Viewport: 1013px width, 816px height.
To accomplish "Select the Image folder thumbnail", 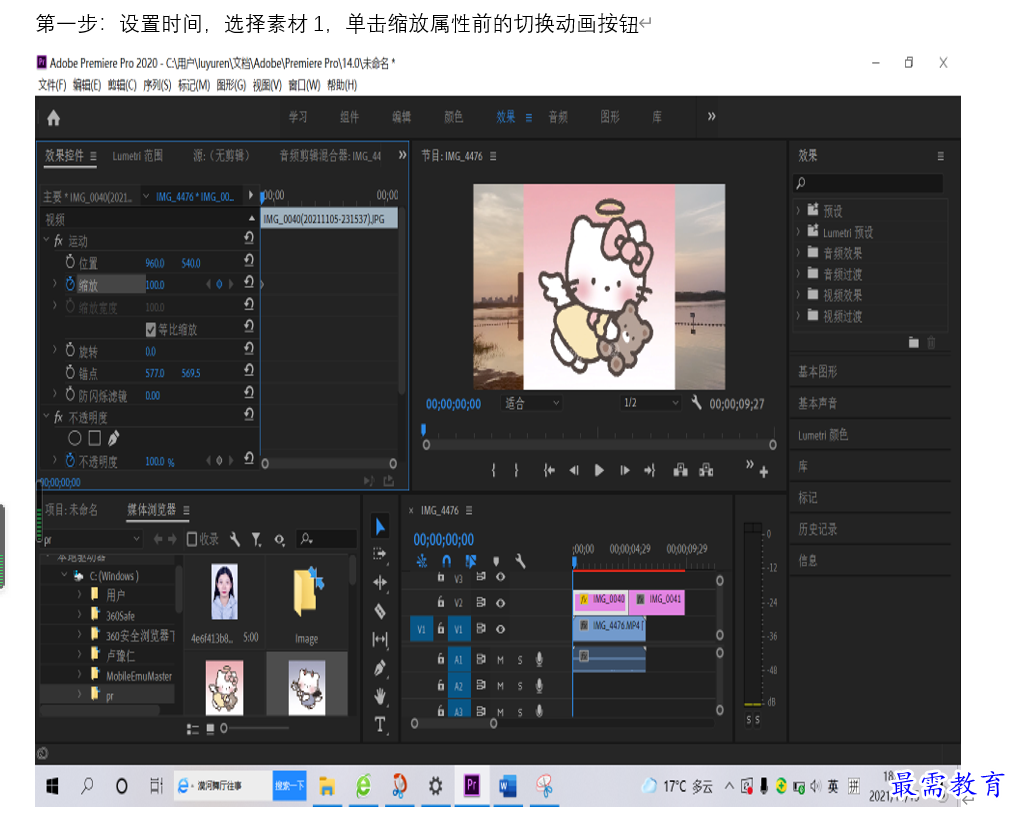I will coord(307,592).
